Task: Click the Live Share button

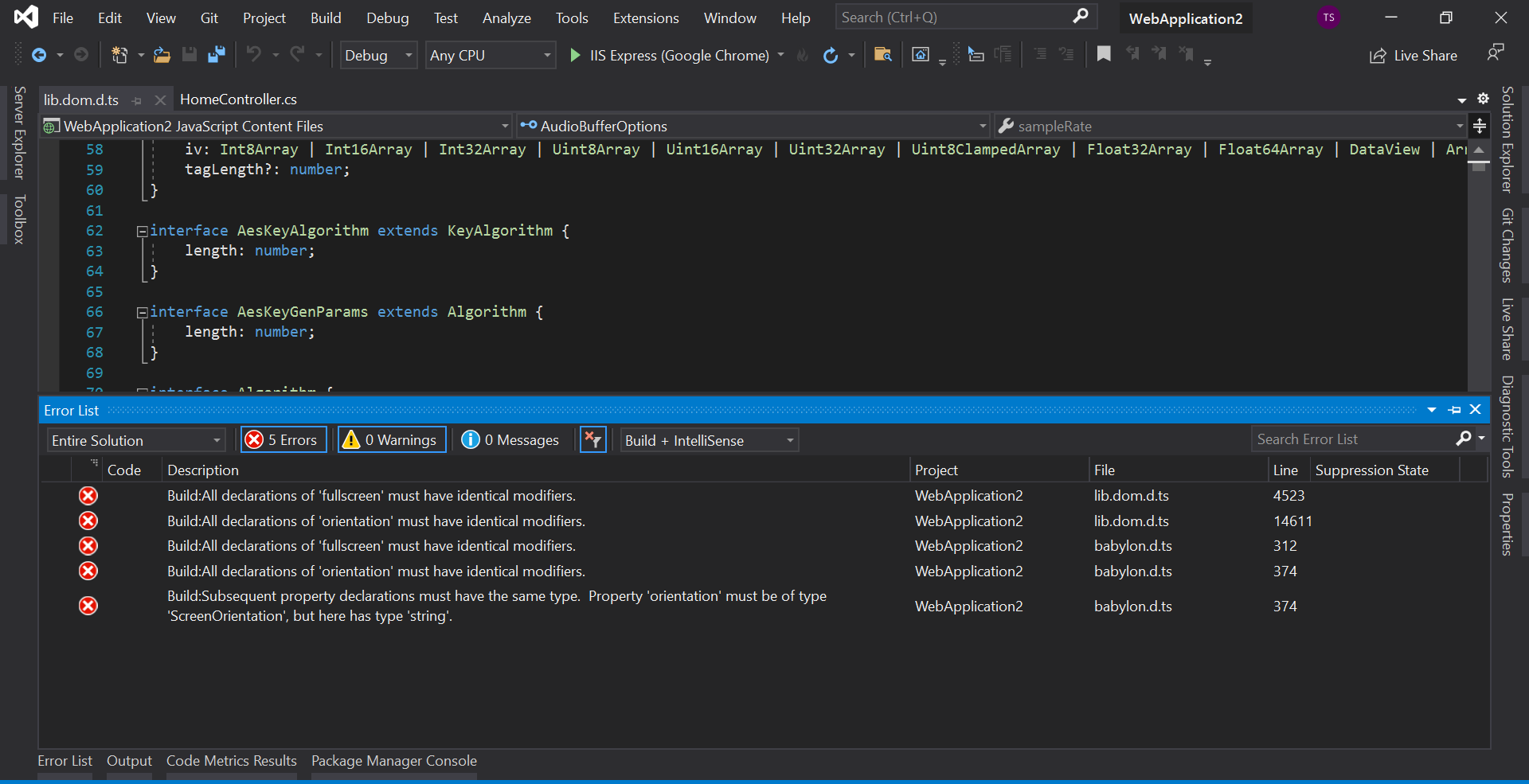Action: (x=1414, y=55)
